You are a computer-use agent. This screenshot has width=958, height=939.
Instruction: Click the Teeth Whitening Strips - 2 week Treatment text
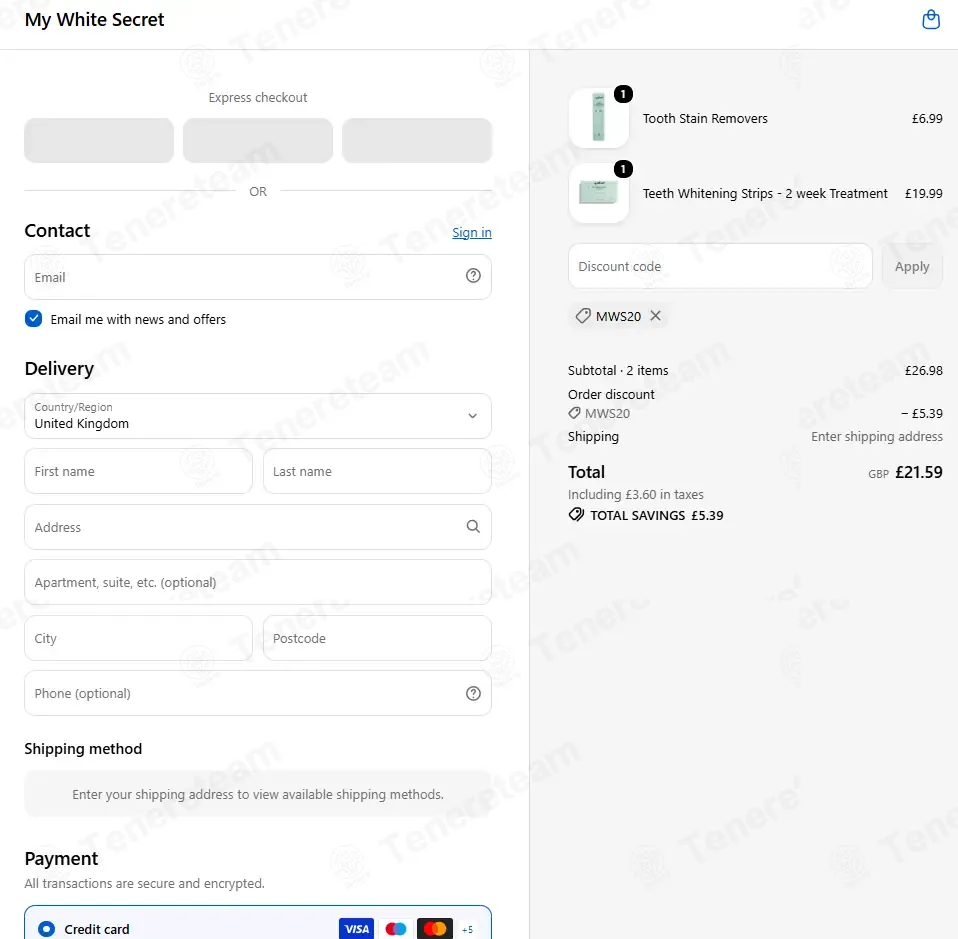click(765, 194)
